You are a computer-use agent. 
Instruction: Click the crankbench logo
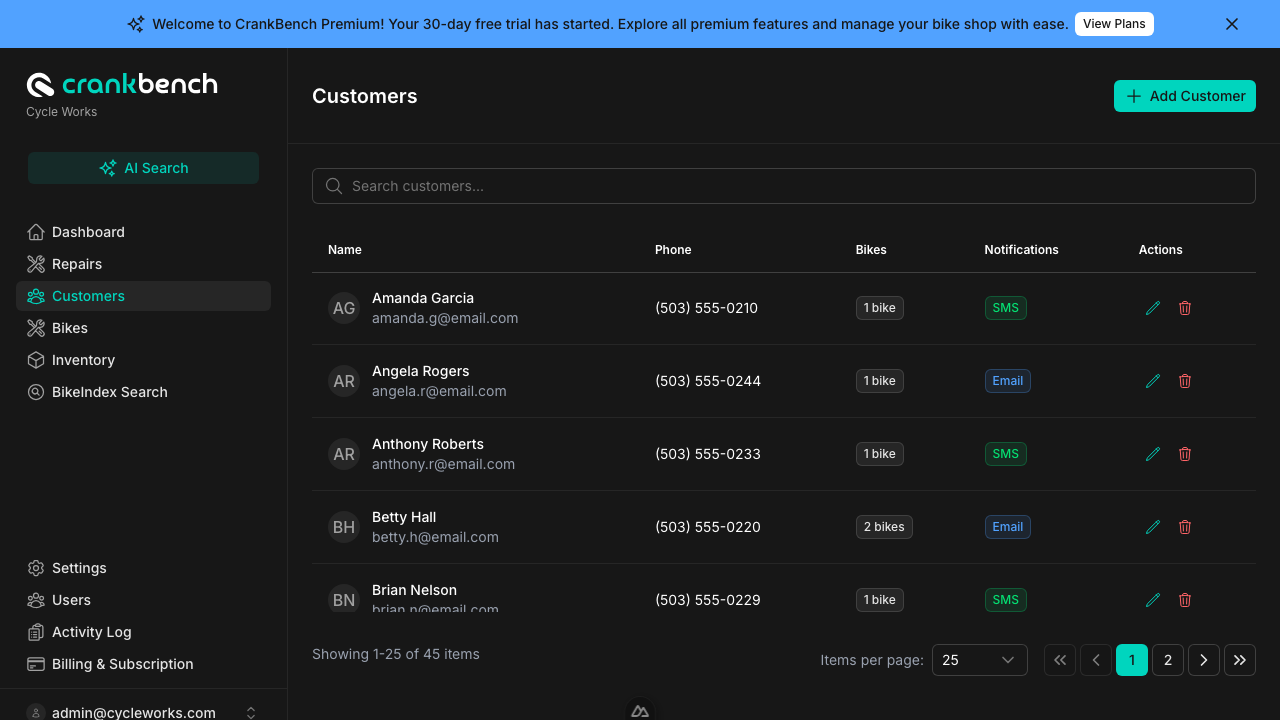point(122,84)
